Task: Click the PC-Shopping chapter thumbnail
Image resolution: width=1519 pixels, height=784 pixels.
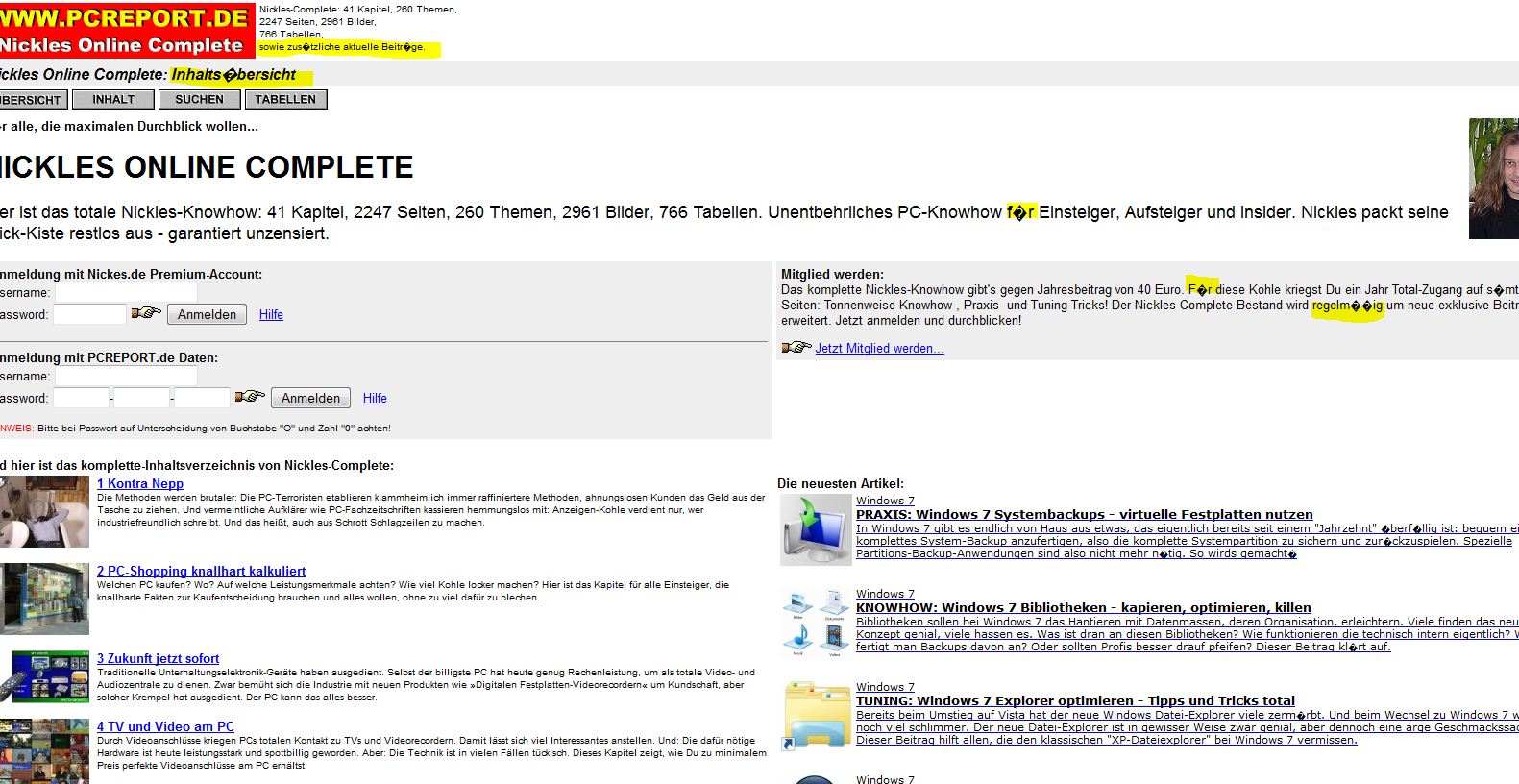Action: pyautogui.click(x=44, y=599)
